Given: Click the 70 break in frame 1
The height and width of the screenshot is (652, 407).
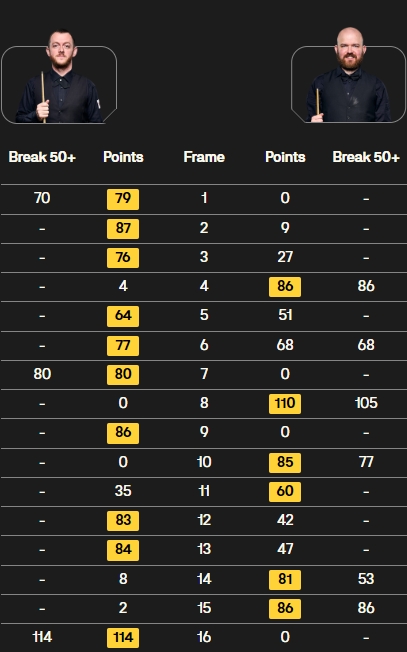Looking at the screenshot, I should [x=42, y=198].
